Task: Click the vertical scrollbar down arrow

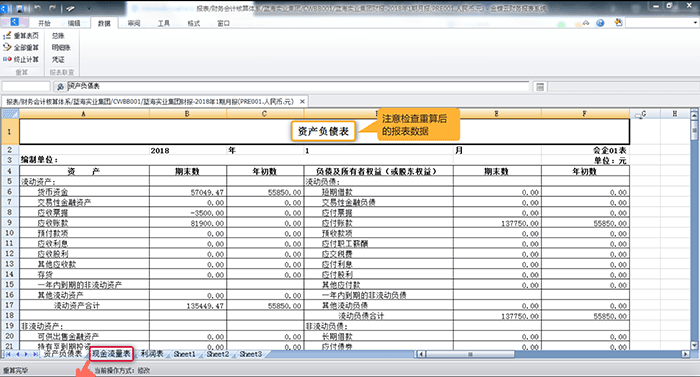Action: click(x=694, y=345)
